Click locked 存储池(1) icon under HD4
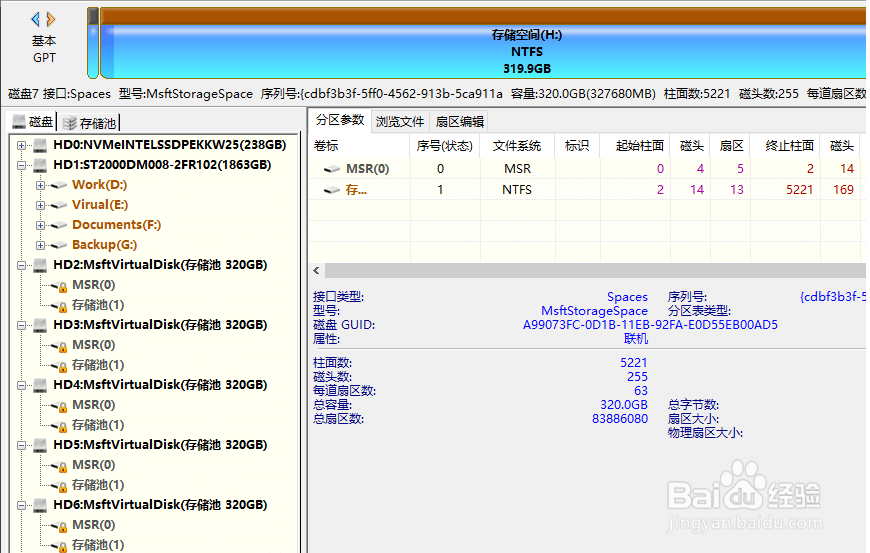Viewport: 870px width, 553px height. [x=59, y=425]
